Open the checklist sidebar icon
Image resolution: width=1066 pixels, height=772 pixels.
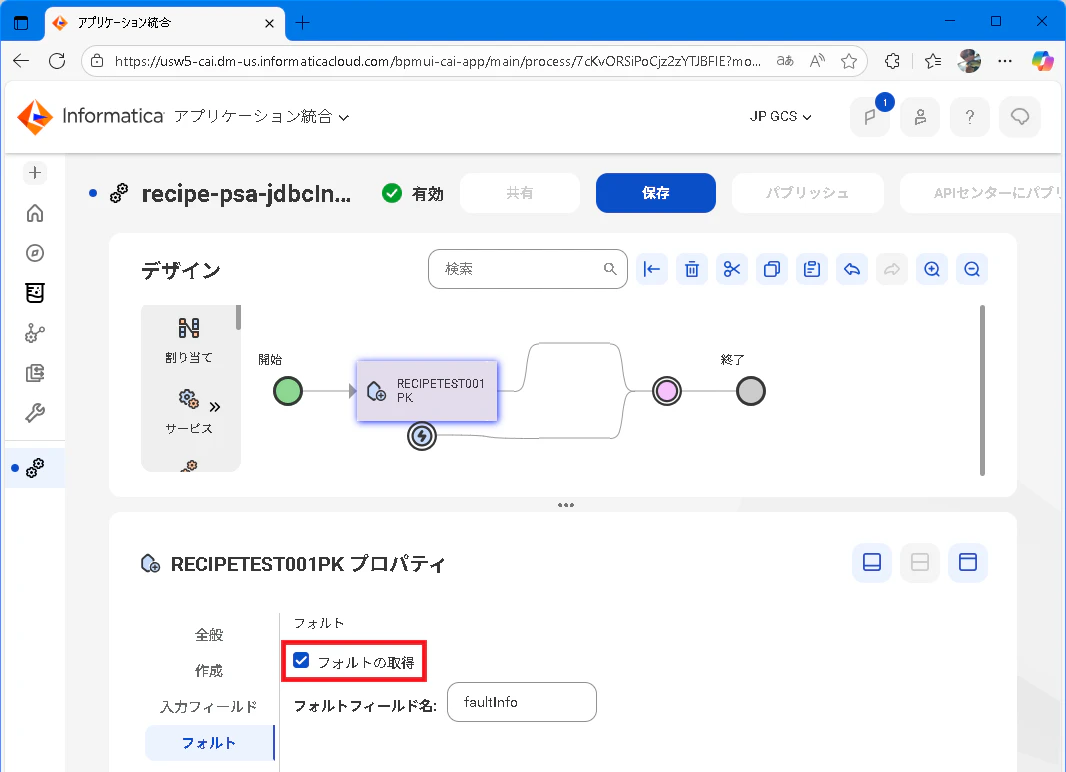click(x=35, y=293)
